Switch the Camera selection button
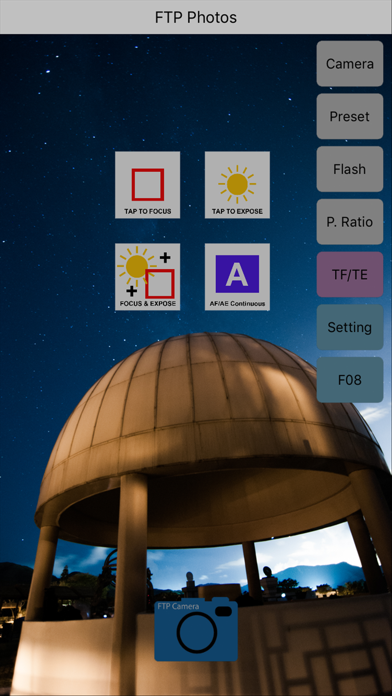Image resolution: width=392 pixels, height=696 pixels. [350, 63]
